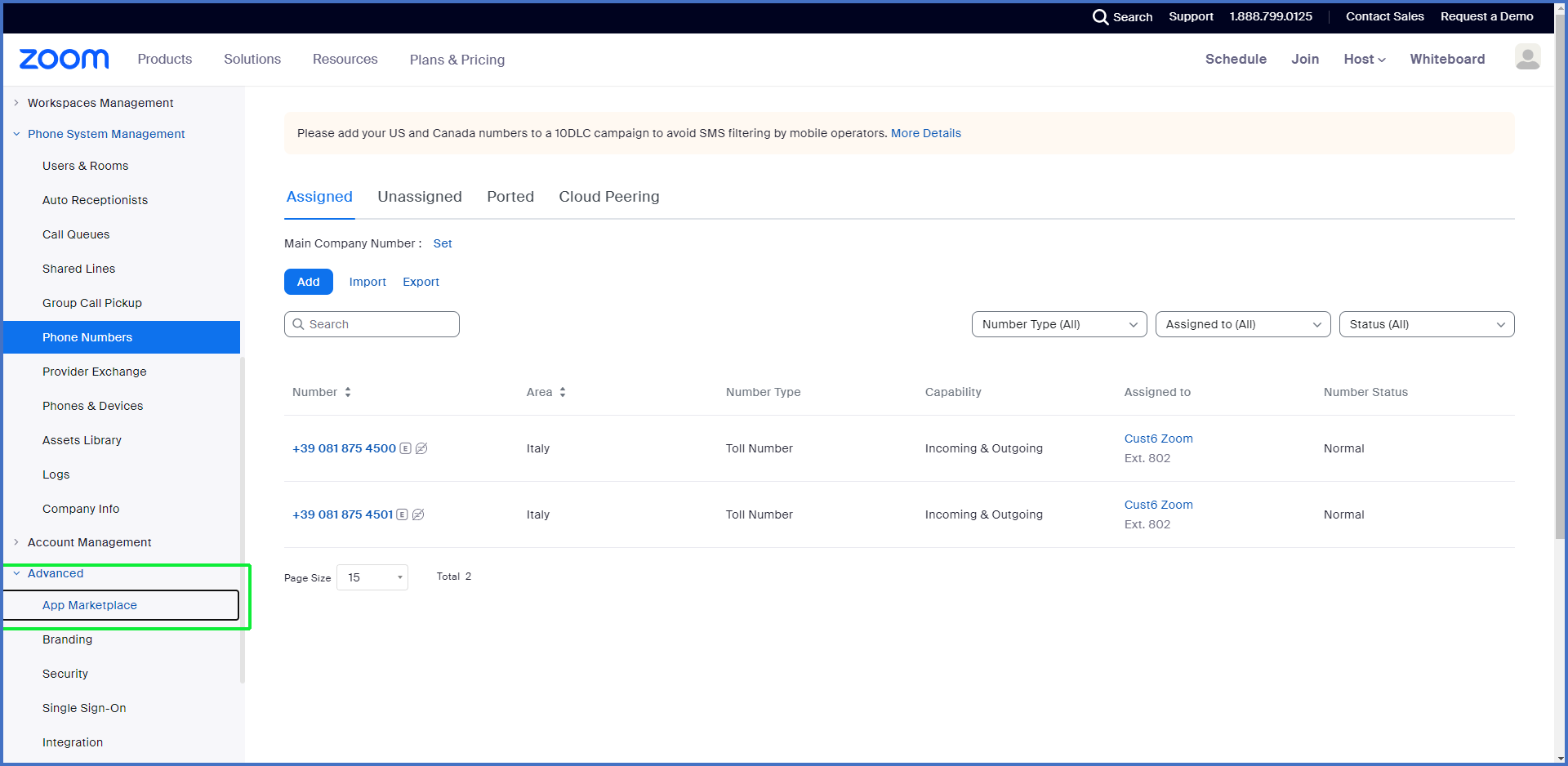Open Logs in sidebar
This screenshot has width=1568, height=766.
(x=56, y=474)
